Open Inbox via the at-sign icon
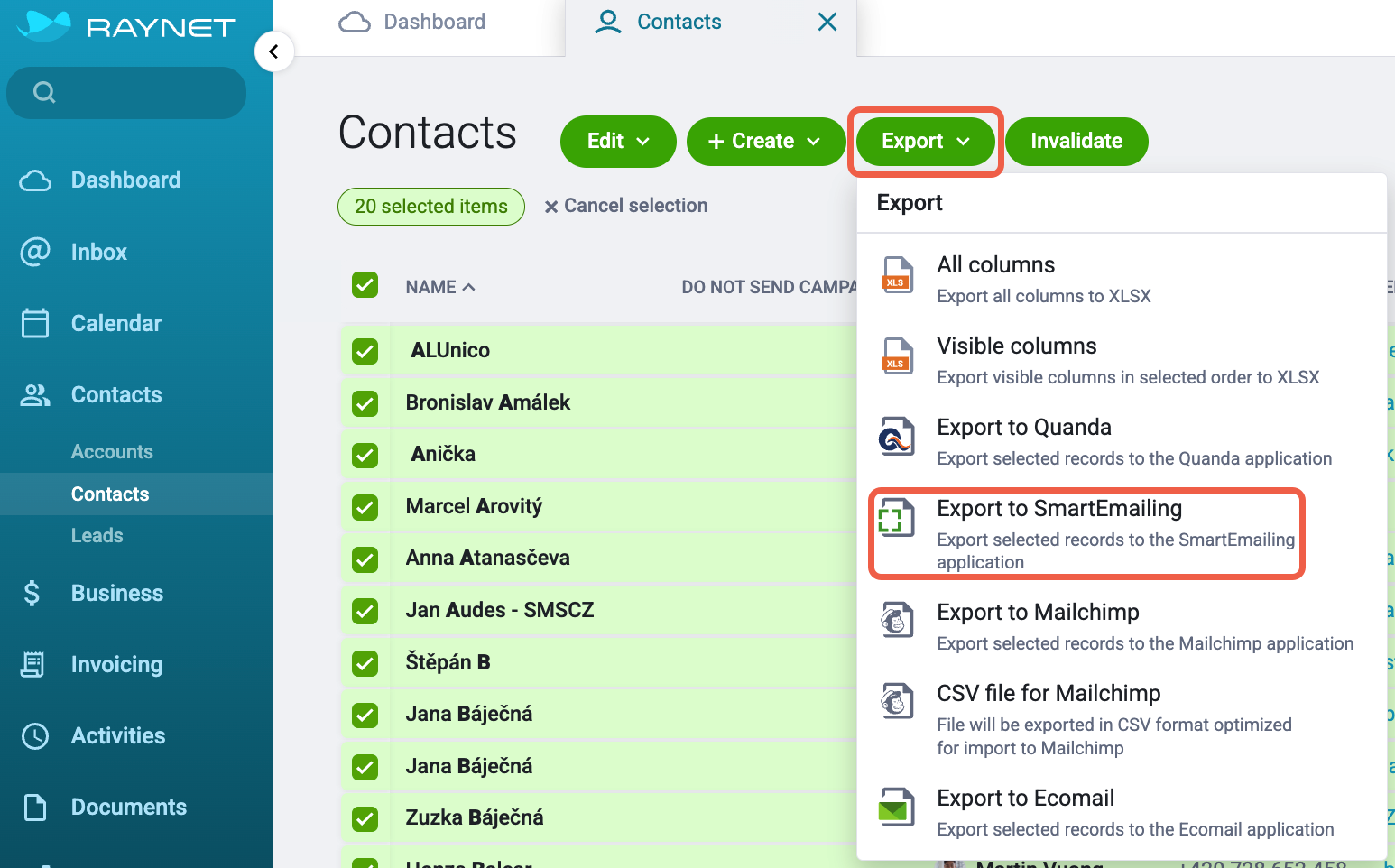Image resolution: width=1395 pixels, height=868 pixels. click(x=35, y=252)
